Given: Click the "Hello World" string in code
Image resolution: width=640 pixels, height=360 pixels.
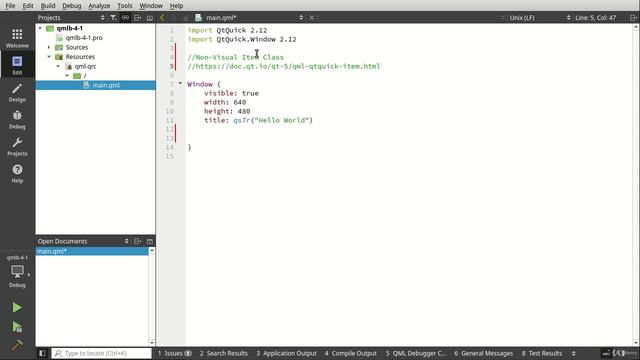Looking at the screenshot, I should click(x=282, y=120).
